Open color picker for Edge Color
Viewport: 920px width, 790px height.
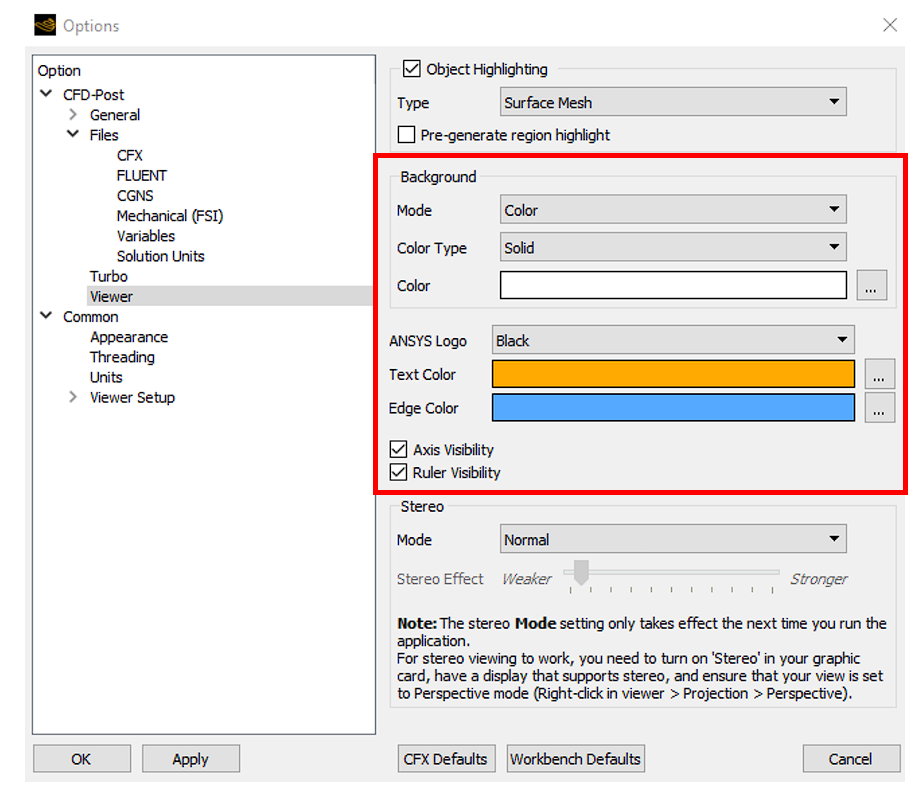(x=880, y=408)
